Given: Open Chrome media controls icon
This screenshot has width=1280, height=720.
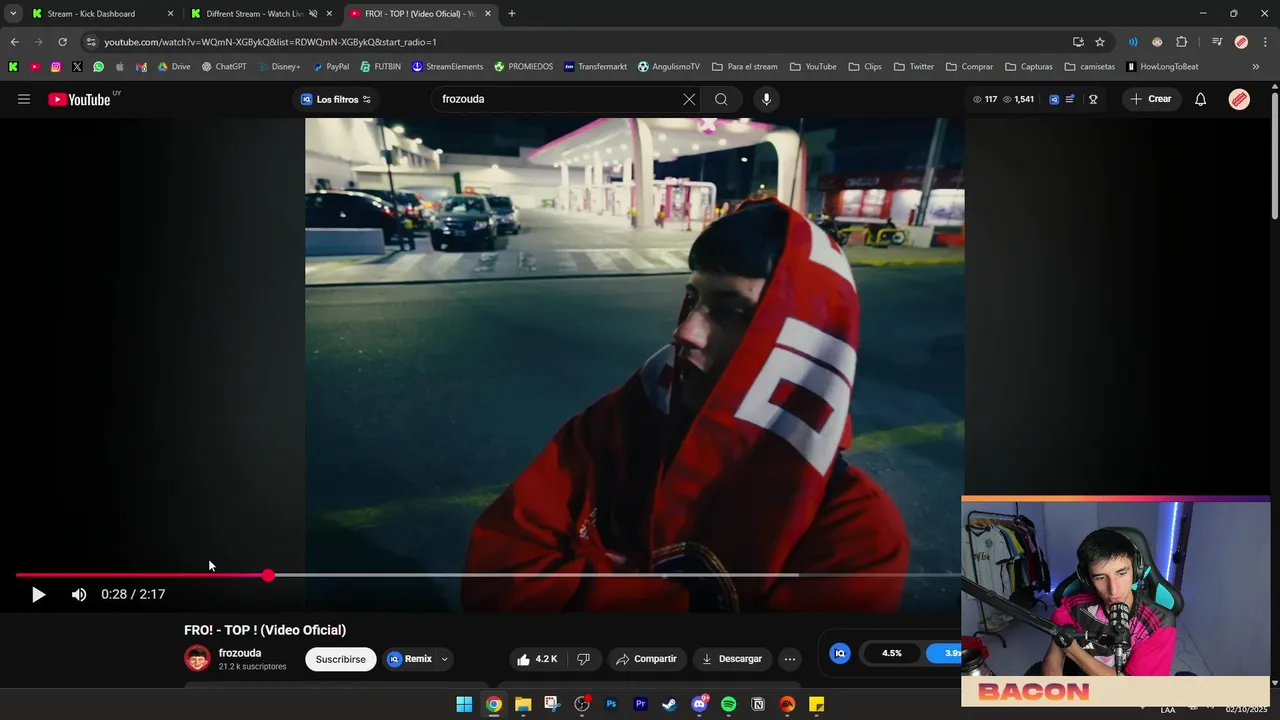Looking at the screenshot, I should 1217,42.
